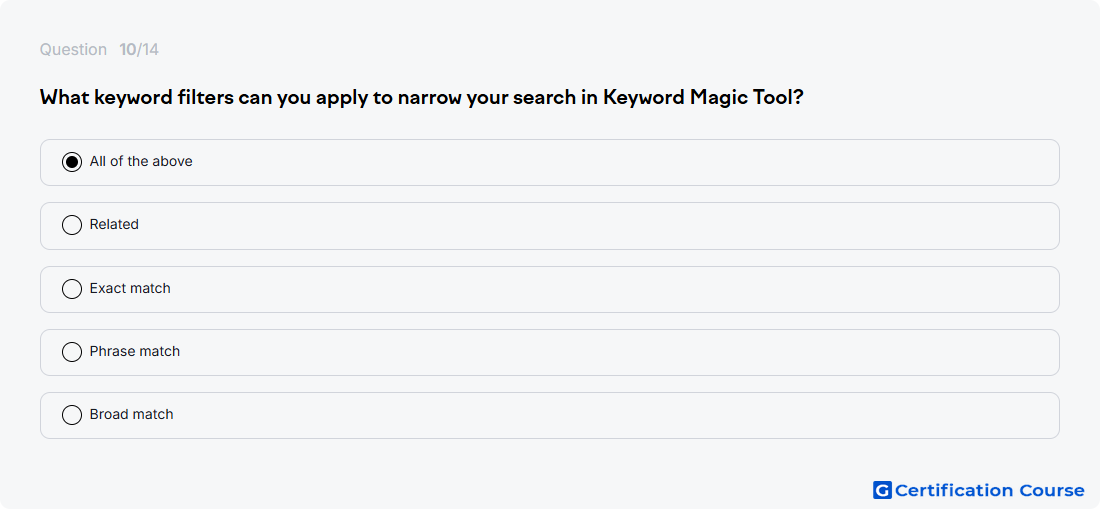
Task: Select the Related radio button
Action: (x=72, y=225)
